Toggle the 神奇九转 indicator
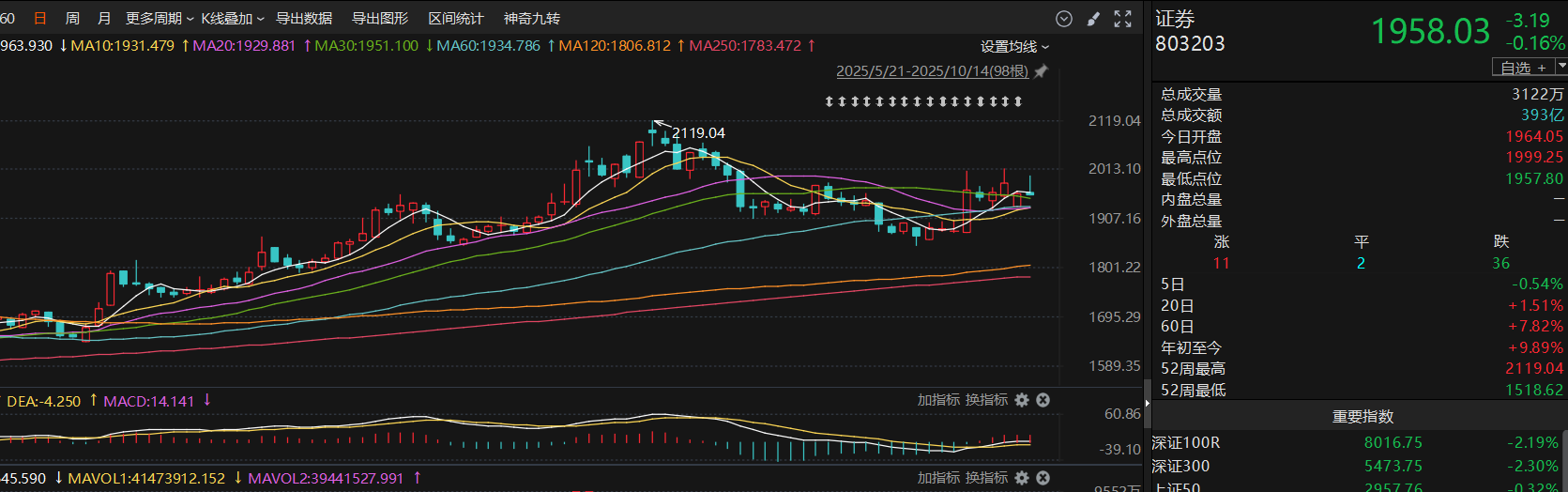This screenshot has height=492, width=1568. (532, 19)
